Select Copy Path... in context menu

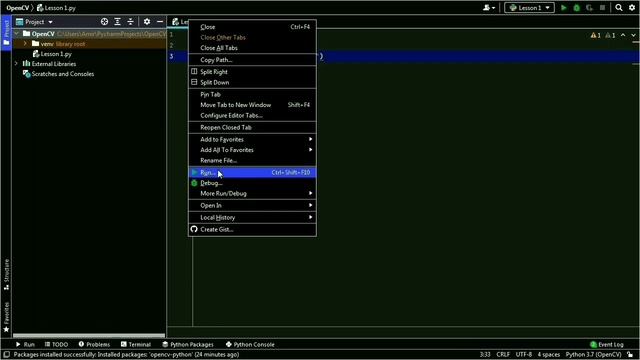pos(252,60)
